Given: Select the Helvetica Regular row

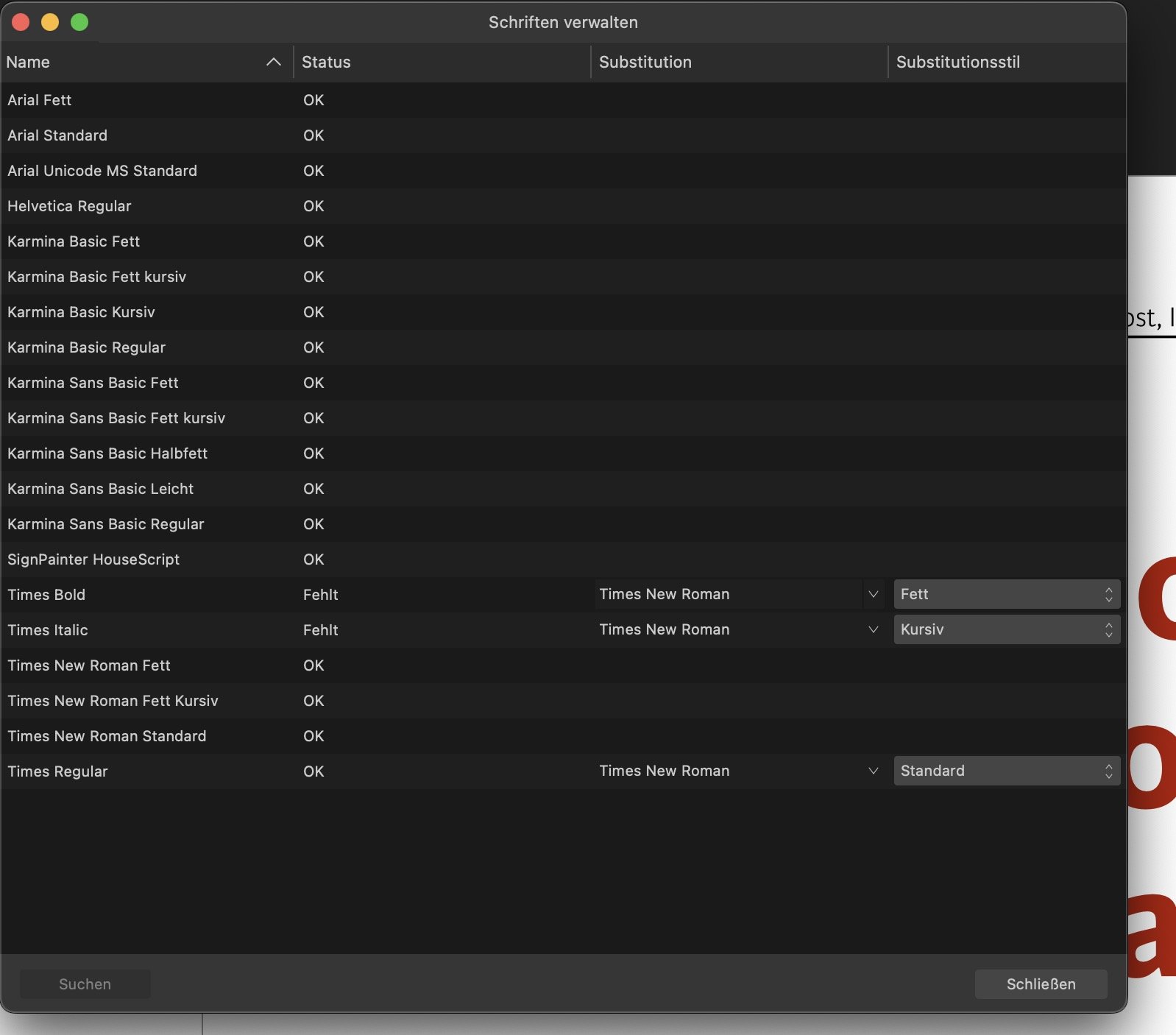Looking at the screenshot, I should (564, 206).
